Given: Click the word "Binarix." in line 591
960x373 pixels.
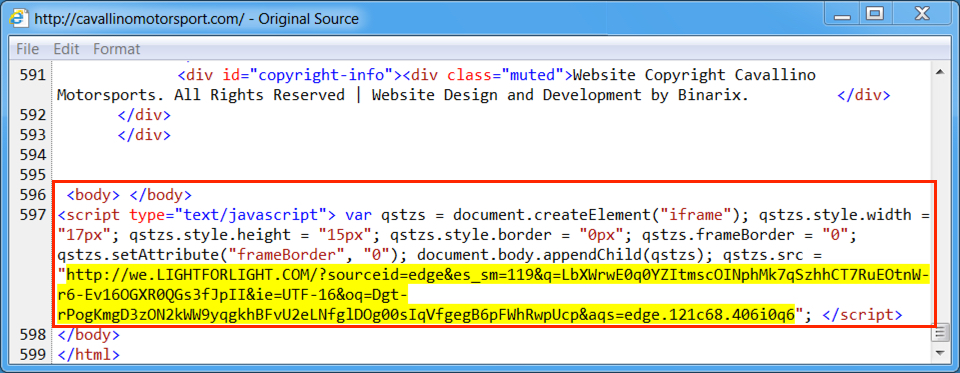Looking at the screenshot, I should point(713,96).
